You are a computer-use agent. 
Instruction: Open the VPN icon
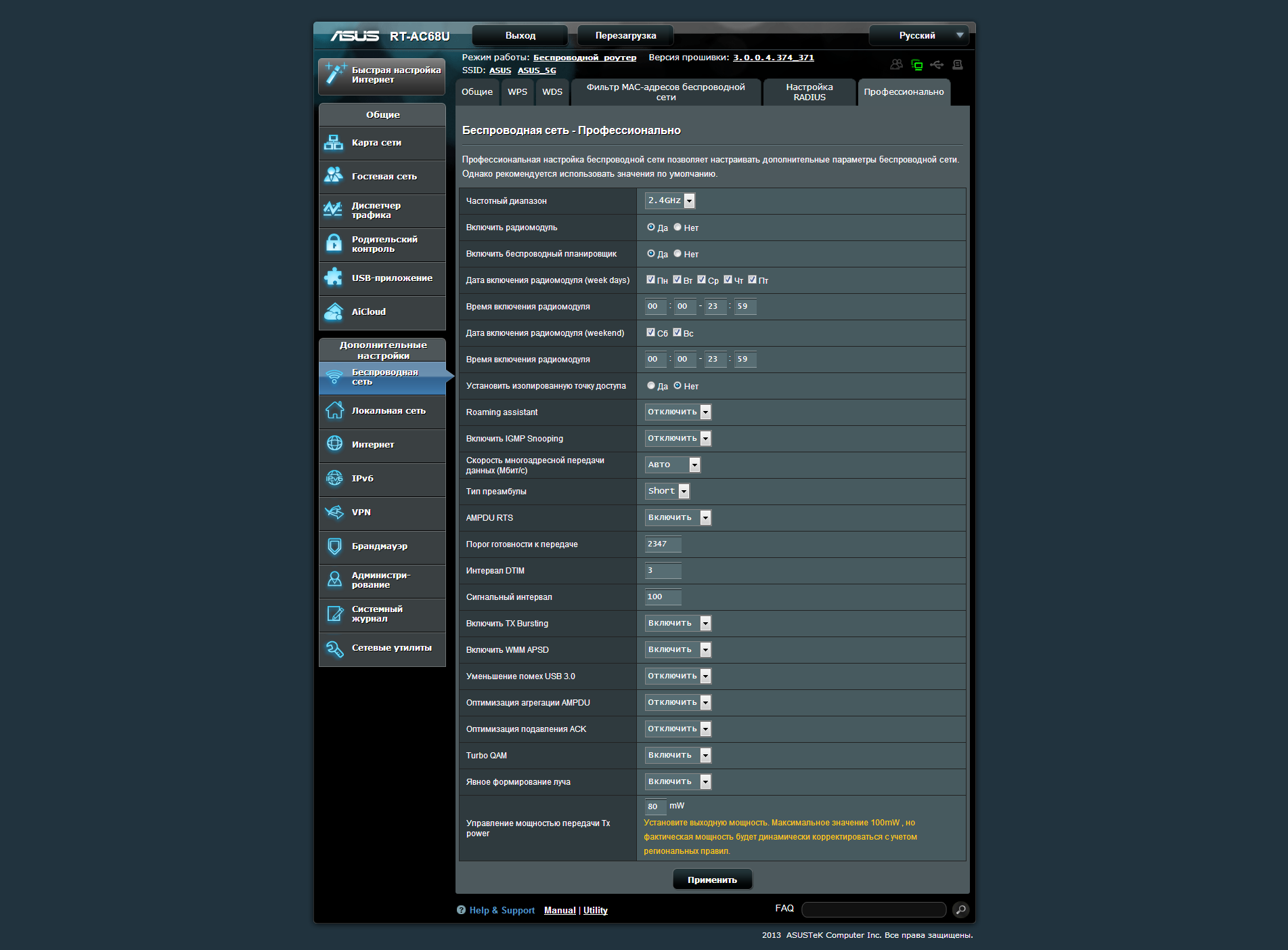334,512
